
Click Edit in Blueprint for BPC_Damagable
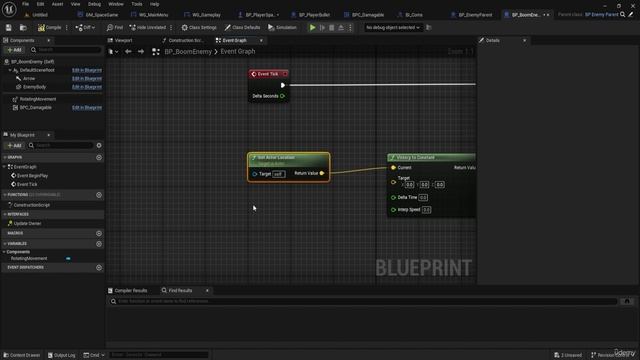pyautogui.click(x=87, y=108)
